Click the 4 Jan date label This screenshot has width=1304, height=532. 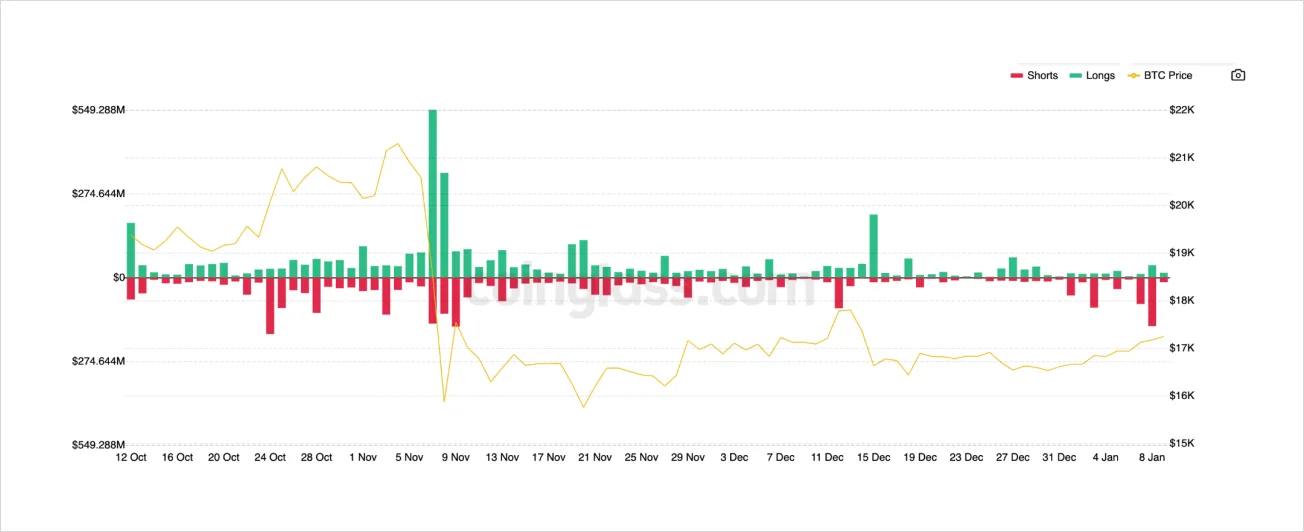[x=1105, y=458]
